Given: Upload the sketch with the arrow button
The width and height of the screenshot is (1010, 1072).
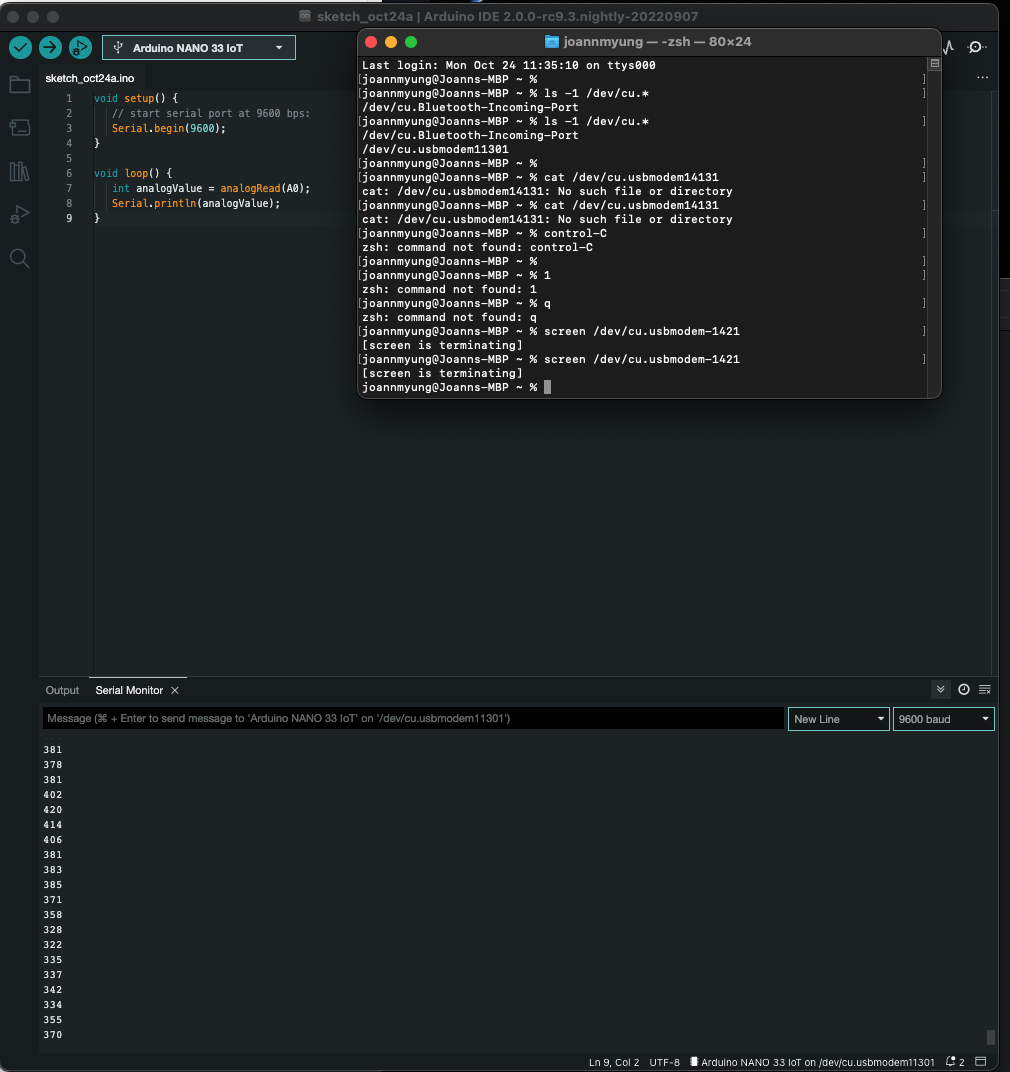Looking at the screenshot, I should [50, 47].
